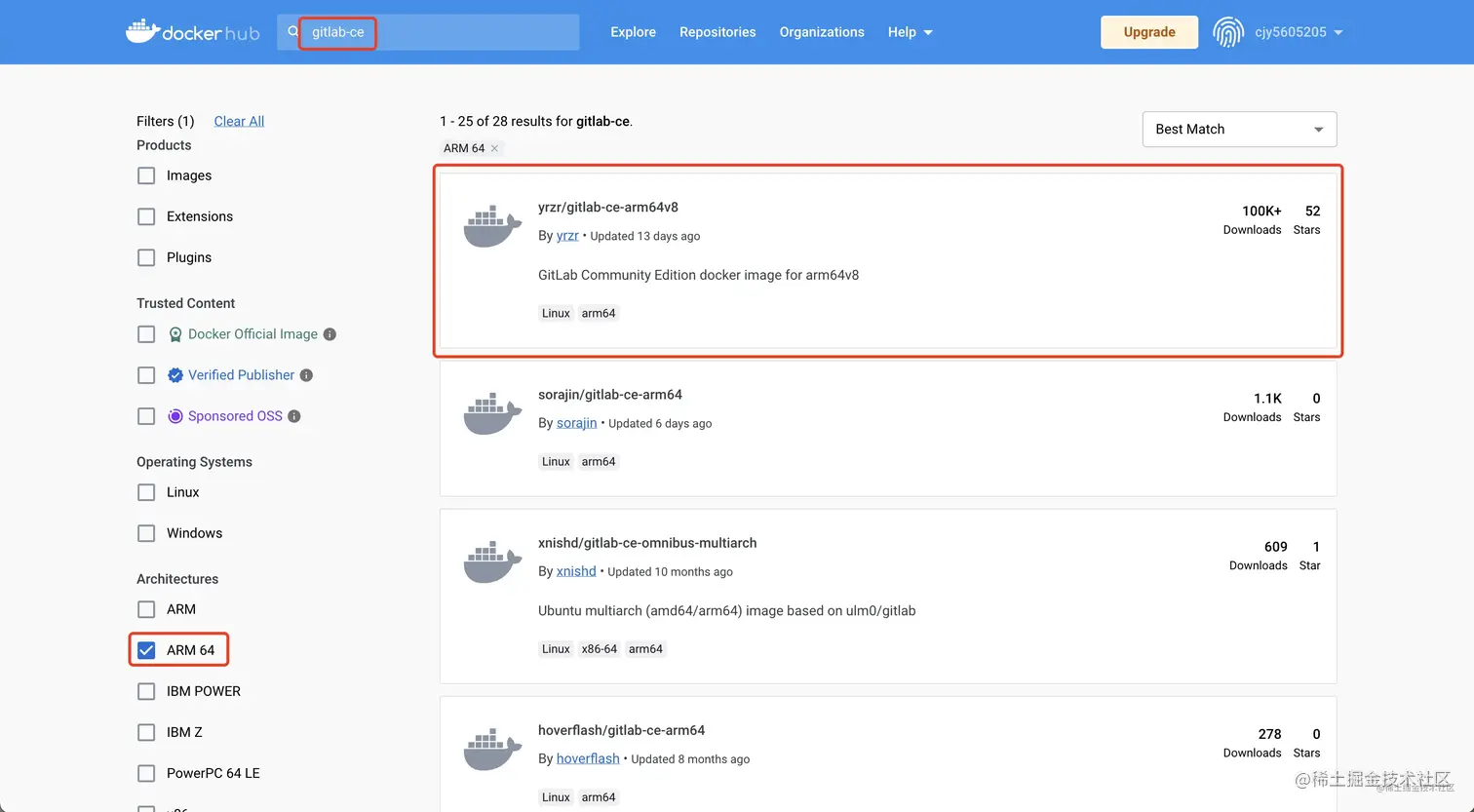The image size is (1474, 812).
Task: Remove the ARM 64 filter chip
Action: (x=495, y=148)
